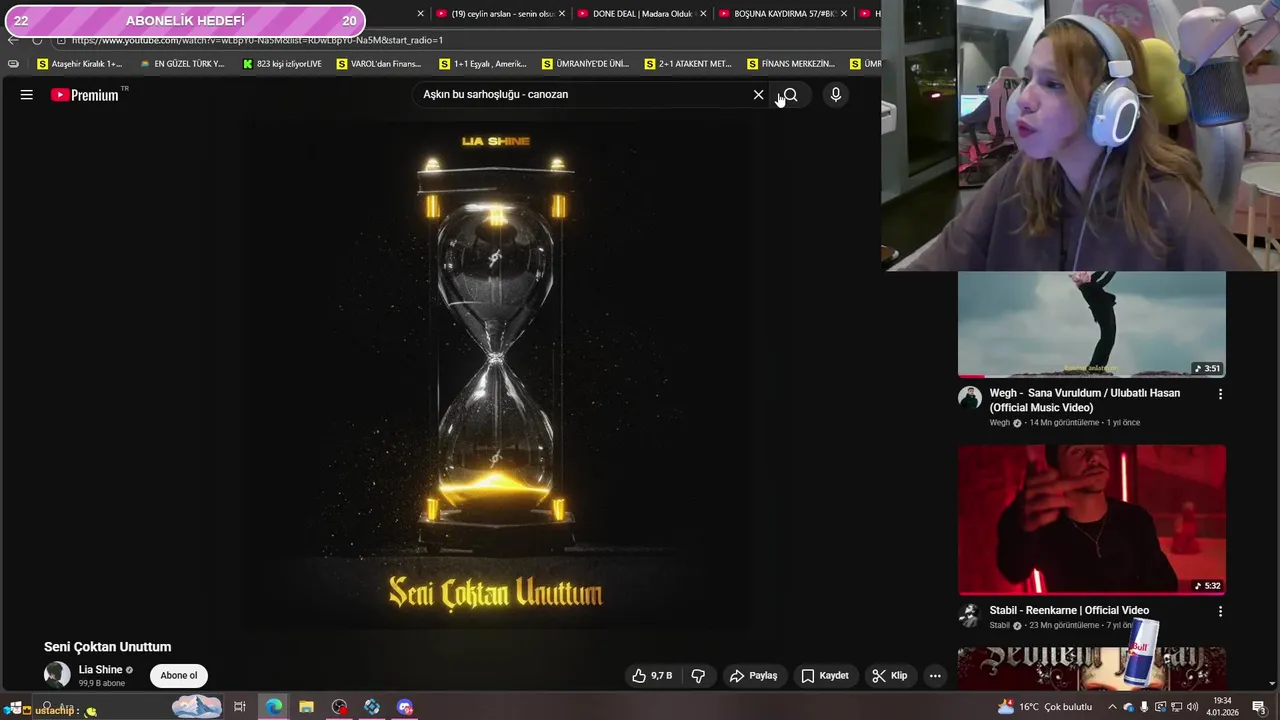The height and width of the screenshot is (720, 1280).
Task: Subscribe with the 'Abone ol' button
Action: pyautogui.click(x=179, y=675)
